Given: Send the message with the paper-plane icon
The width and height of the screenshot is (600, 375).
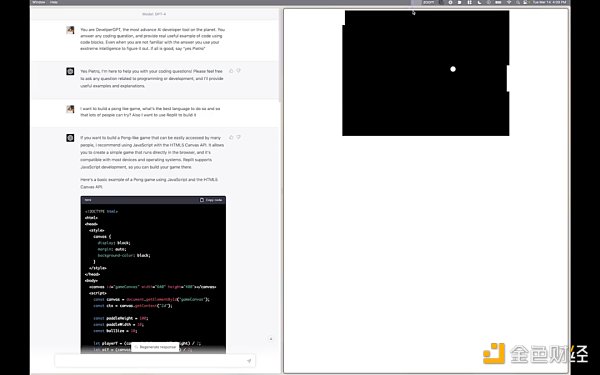Looking at the screenshot, I should point(249,361).
